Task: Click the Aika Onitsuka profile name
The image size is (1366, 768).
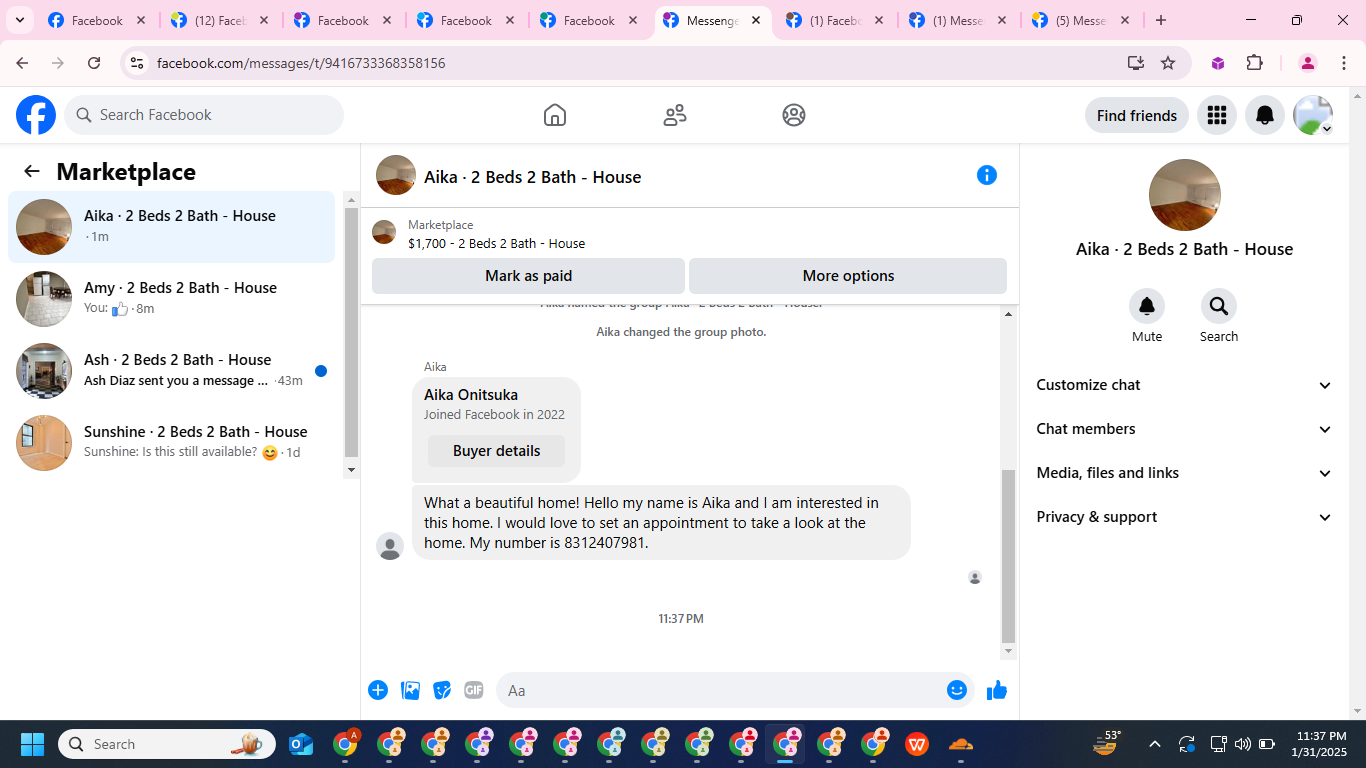Action: (x=471, y=395)
